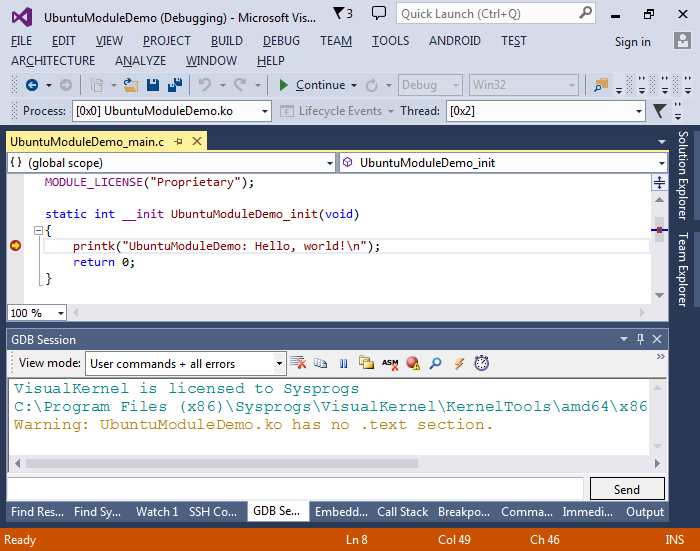This screenshot has height=551, width=700.
Task: Click the lightning bolt icon in GDB toolbar
Action: coord(459,363)
